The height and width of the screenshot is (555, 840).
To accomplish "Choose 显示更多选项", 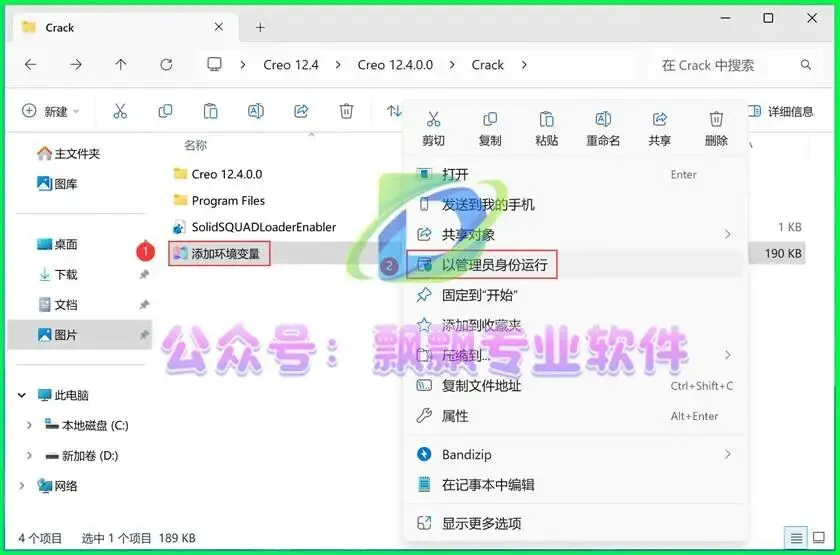I will coord(575,523).
